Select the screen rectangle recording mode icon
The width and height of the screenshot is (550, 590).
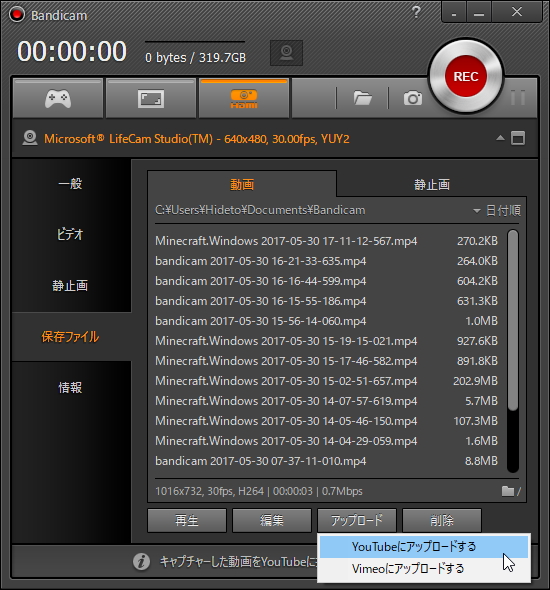(150, 99)
